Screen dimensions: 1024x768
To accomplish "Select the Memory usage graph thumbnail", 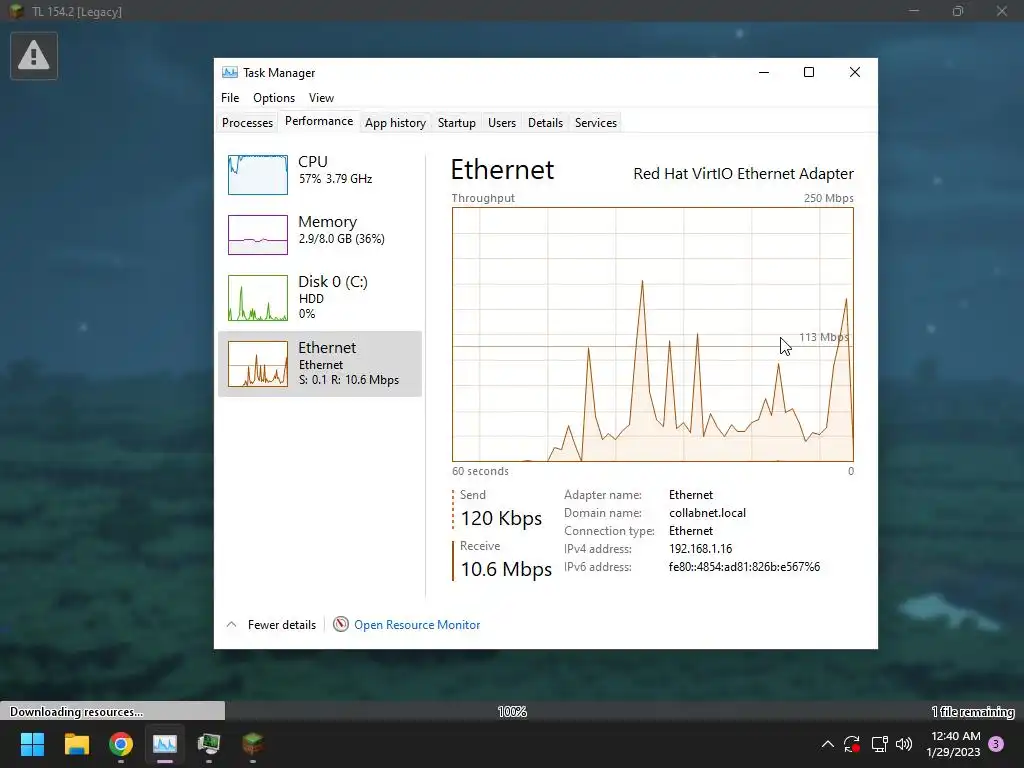I will [258, 234].
